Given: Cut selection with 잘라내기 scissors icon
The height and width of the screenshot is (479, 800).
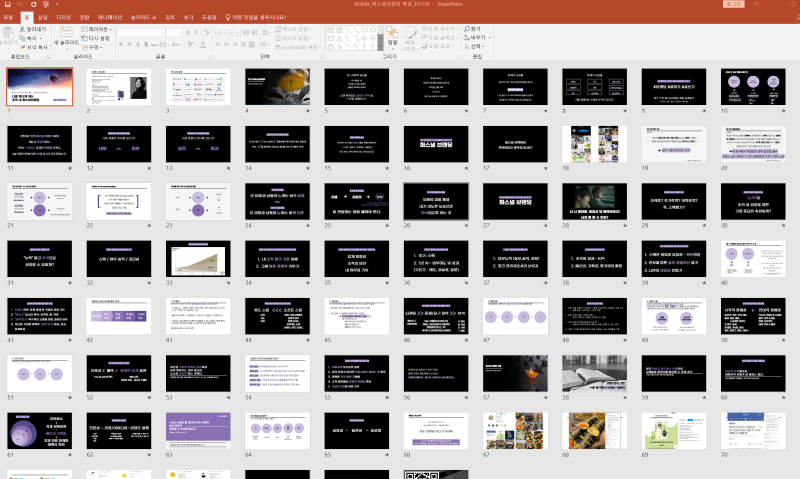Looking at the screenshot, I should tap(24, 30).
